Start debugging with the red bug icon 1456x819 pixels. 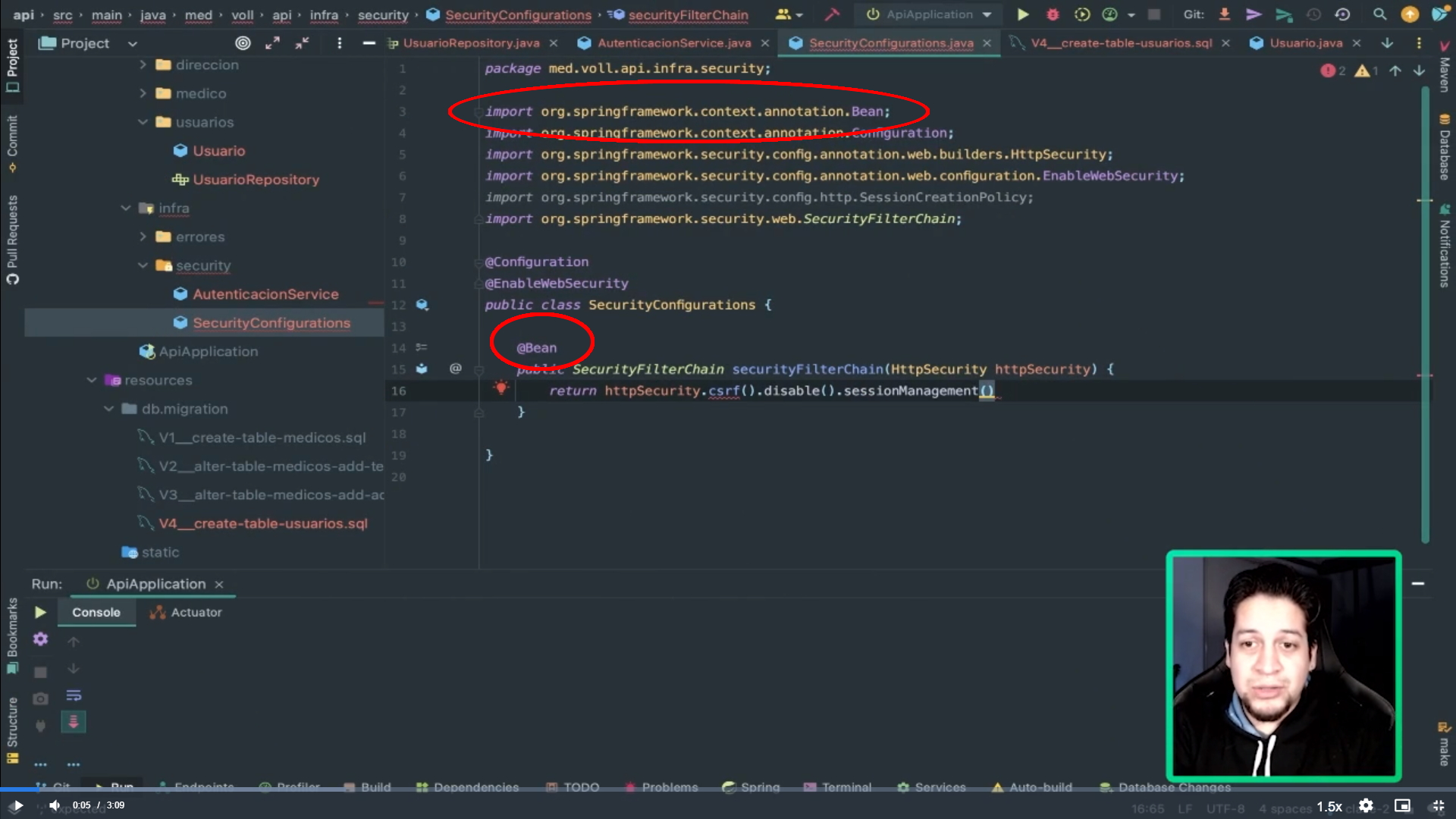click(1053, 14)
